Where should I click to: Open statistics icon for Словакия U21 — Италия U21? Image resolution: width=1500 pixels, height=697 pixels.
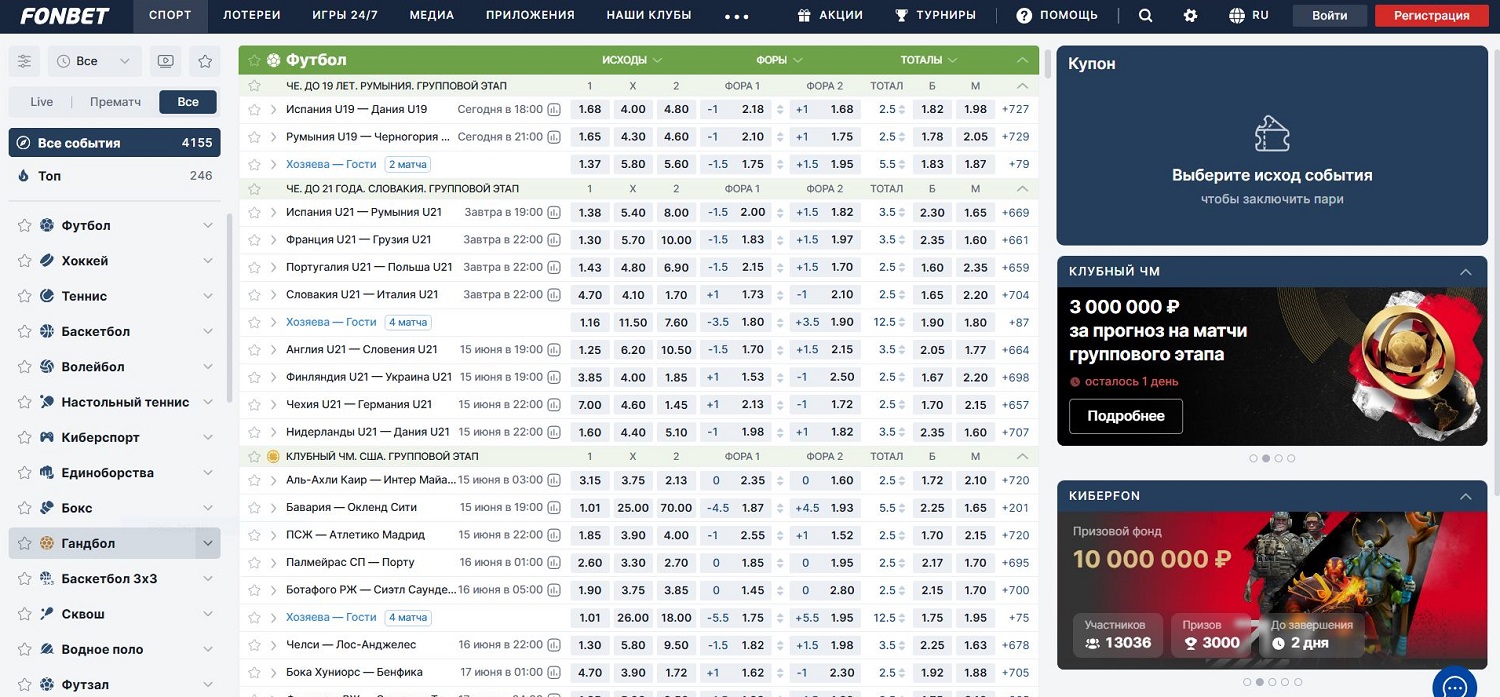pyautogui.click(x=554, y=295)
